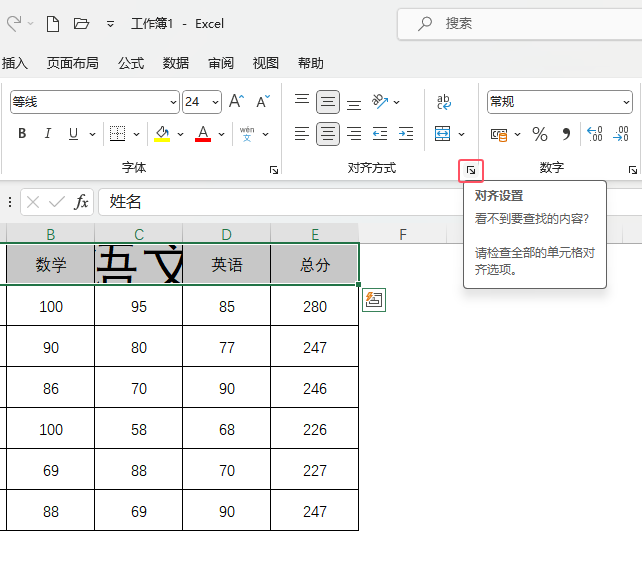Screen dimensions: 642x578
Task: Click the Open folder icon
Action: 81,24
